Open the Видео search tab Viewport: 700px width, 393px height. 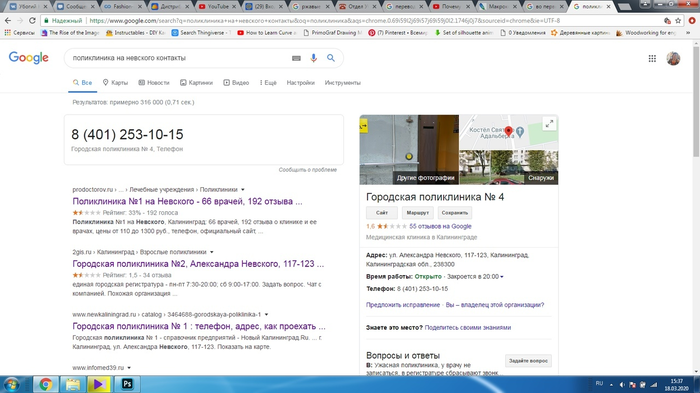tap(236, 83)
